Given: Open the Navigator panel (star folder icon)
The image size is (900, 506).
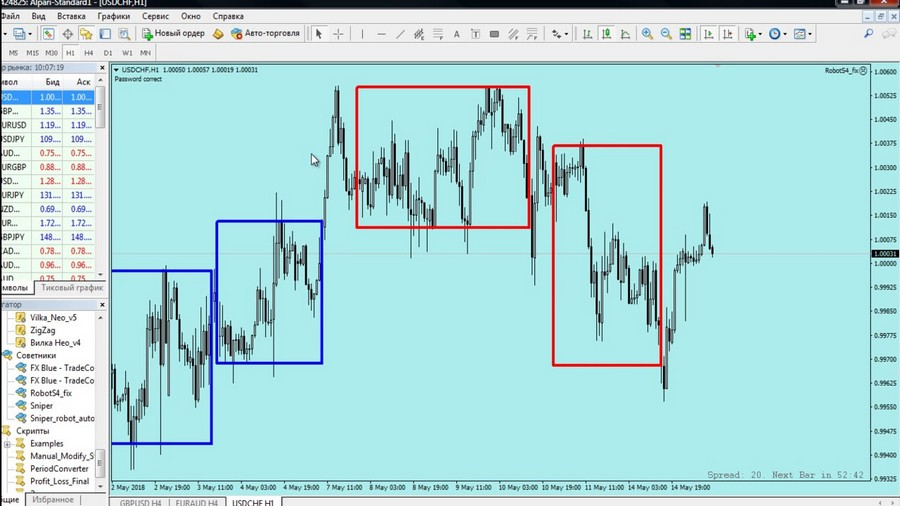Looking at the screenshot, I should tap(86, 34).
